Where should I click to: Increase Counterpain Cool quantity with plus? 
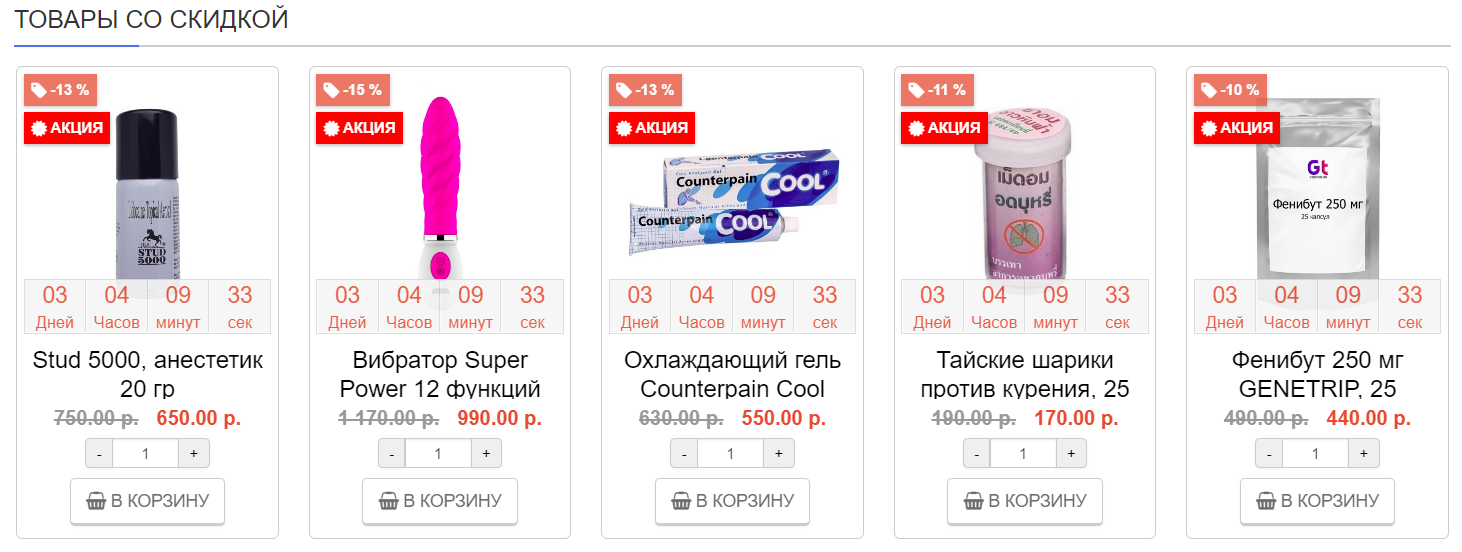(778, 454)
